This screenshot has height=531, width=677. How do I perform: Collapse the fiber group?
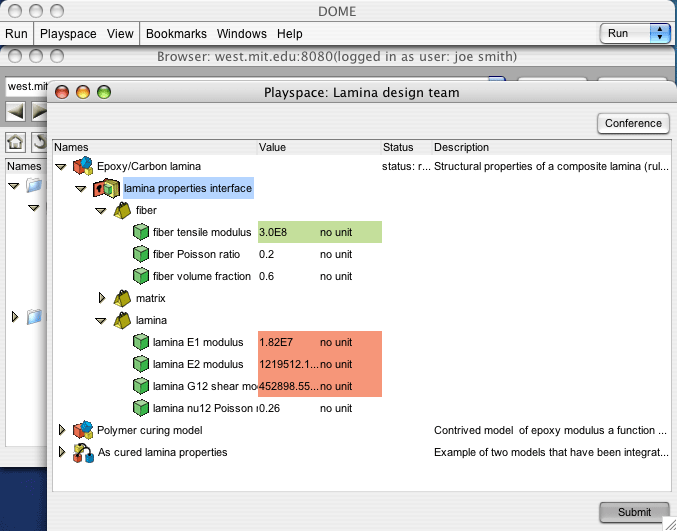[101, 211]
